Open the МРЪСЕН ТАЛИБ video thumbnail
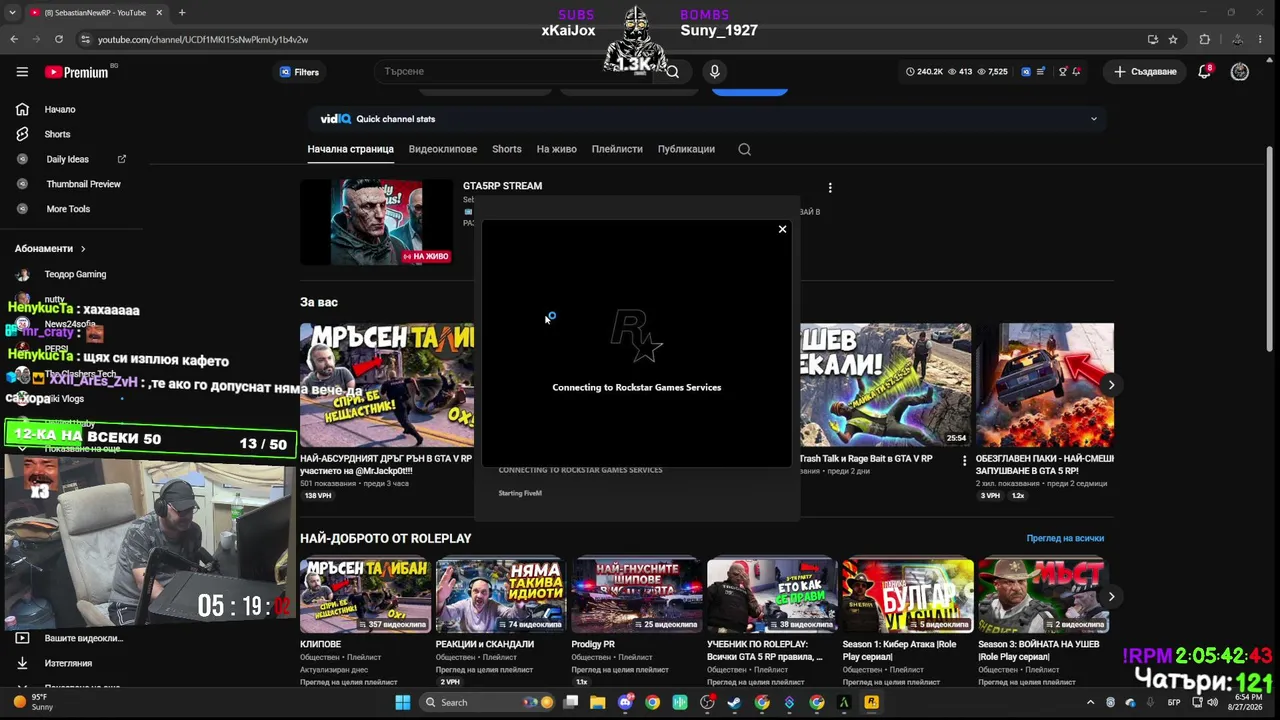This screenshot has width=1280, height=720. (x=387, y=384)
